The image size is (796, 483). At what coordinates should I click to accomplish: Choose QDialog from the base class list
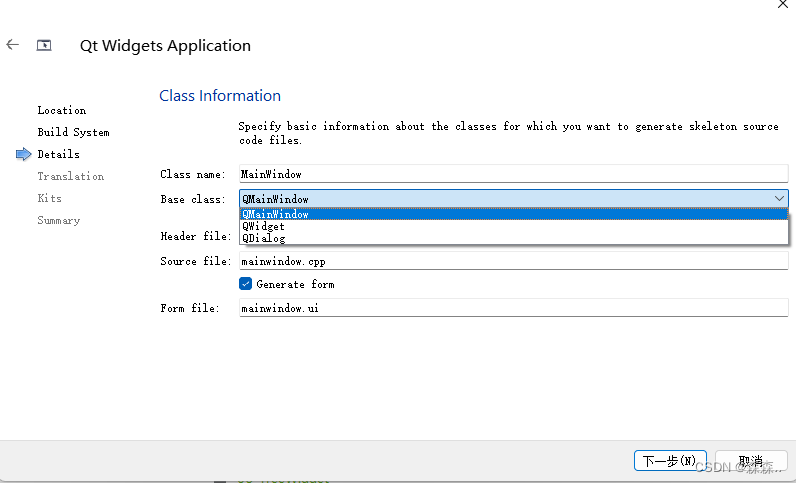(x=514, y=238)
